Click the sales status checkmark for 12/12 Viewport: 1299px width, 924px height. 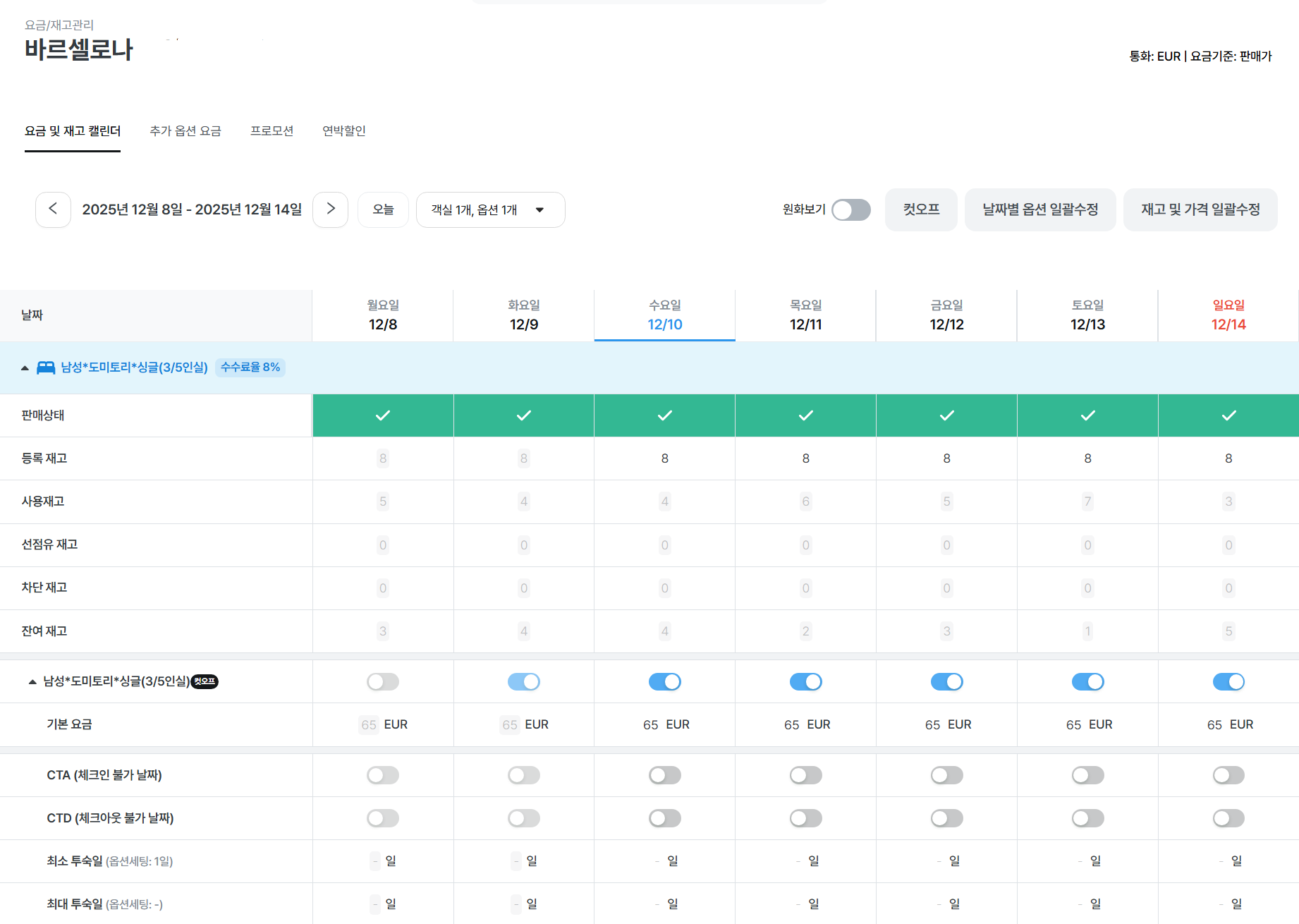[x=946, y=415]
